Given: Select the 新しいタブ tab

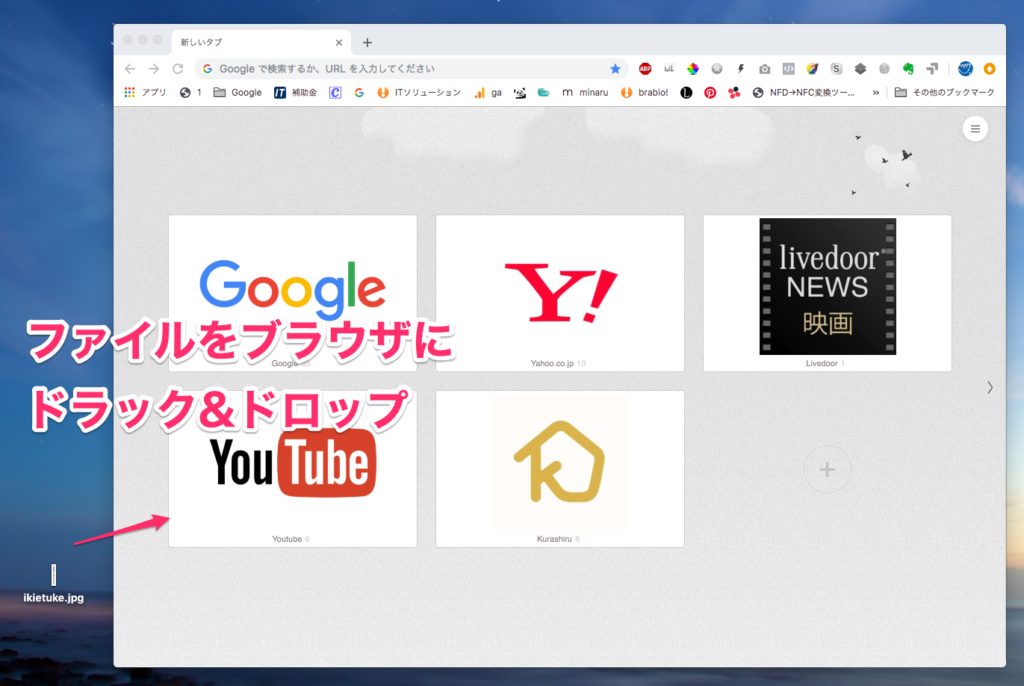Looking at the screenshot, I should click(261, 42).
